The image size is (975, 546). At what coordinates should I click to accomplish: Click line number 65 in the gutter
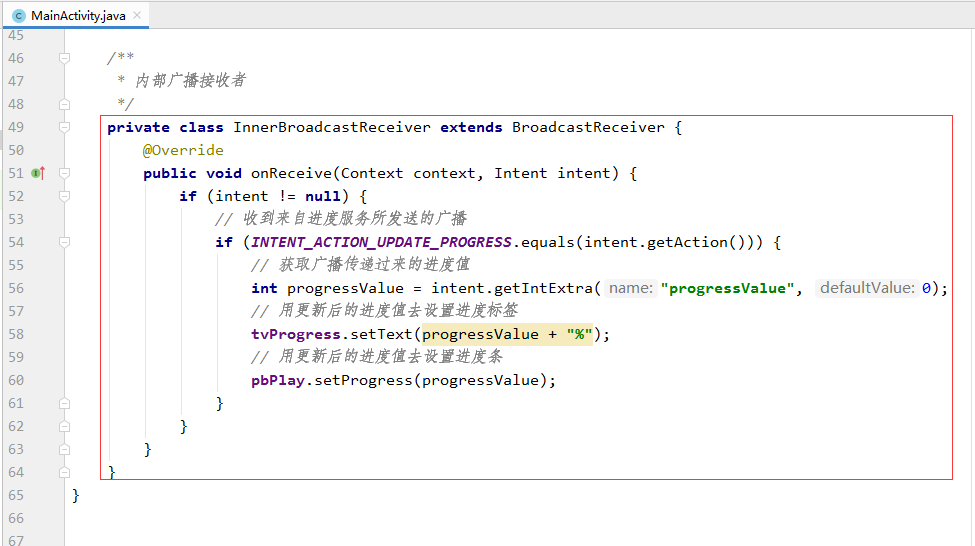(16, 495)
